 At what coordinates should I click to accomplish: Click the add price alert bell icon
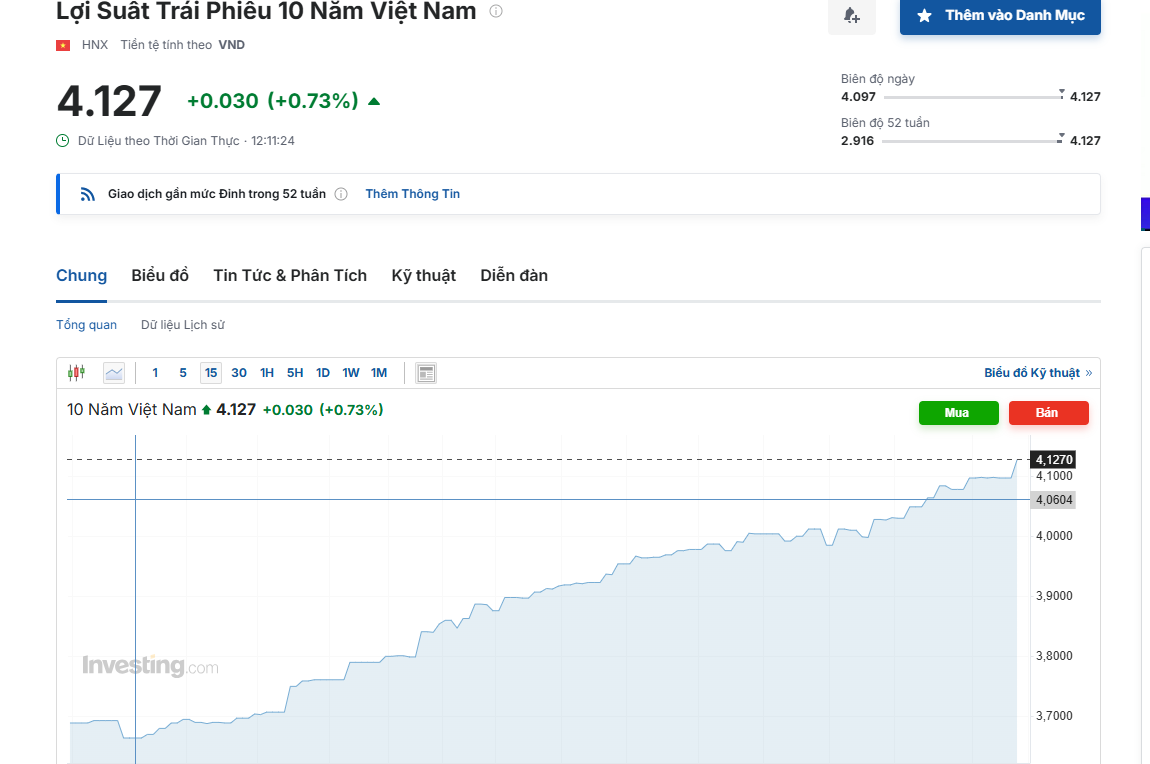[851, 16]
